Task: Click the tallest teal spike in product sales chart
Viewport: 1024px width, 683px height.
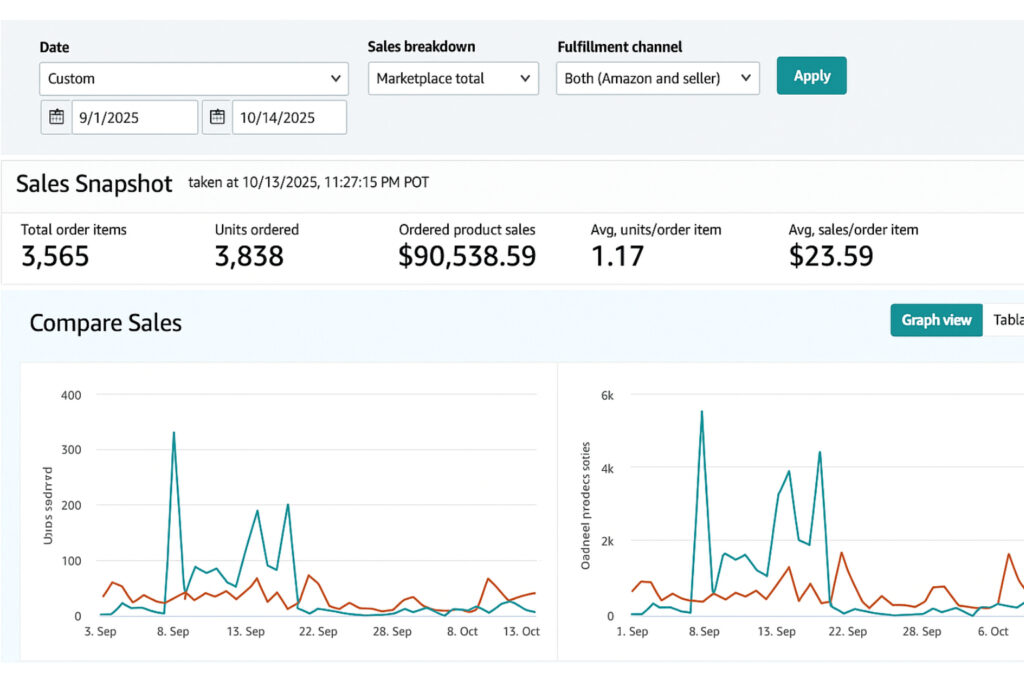Action: tap(702, 411)
